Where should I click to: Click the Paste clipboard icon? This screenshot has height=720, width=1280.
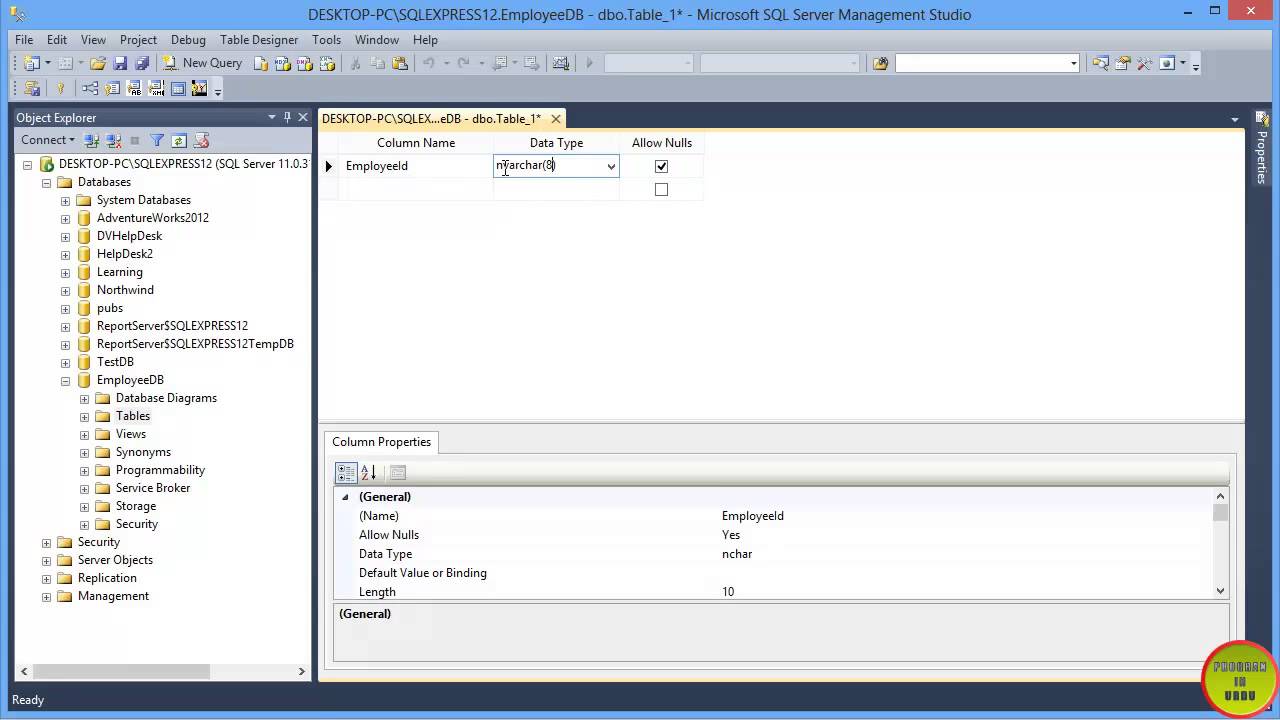coord(400,63)
